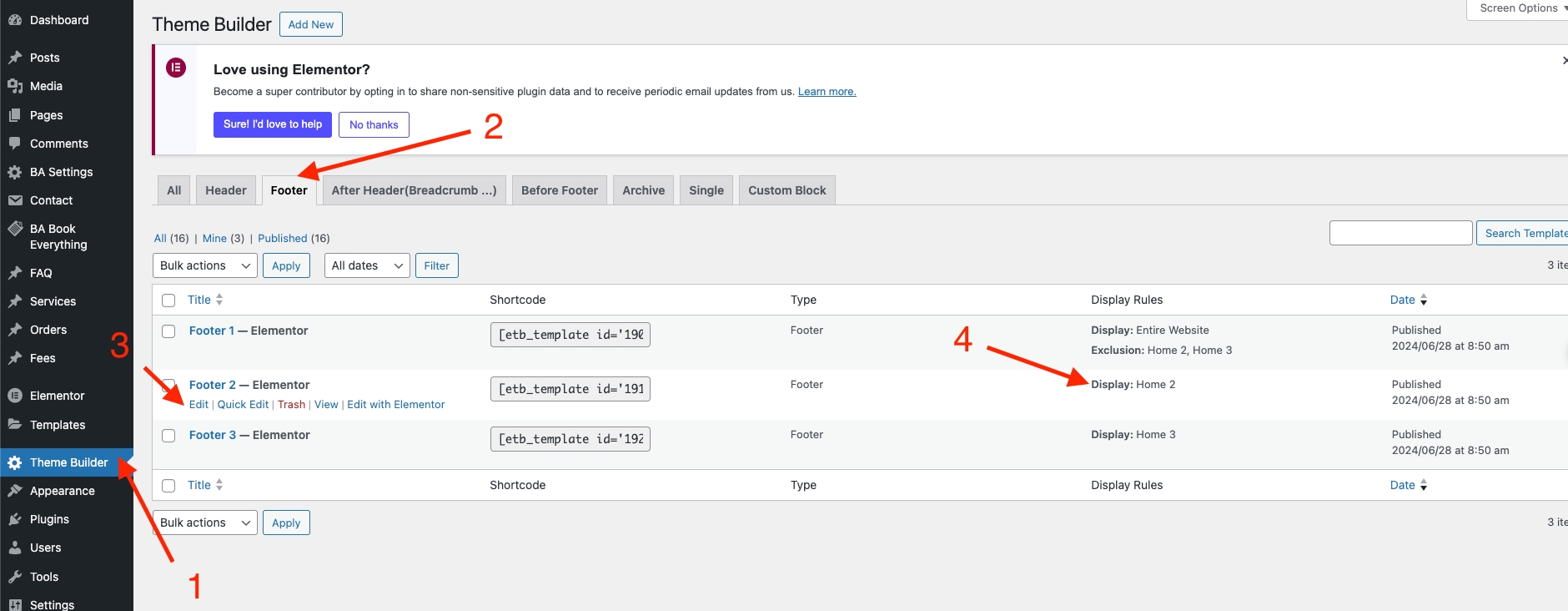Check the Footer 3 row checkbox

168,436
